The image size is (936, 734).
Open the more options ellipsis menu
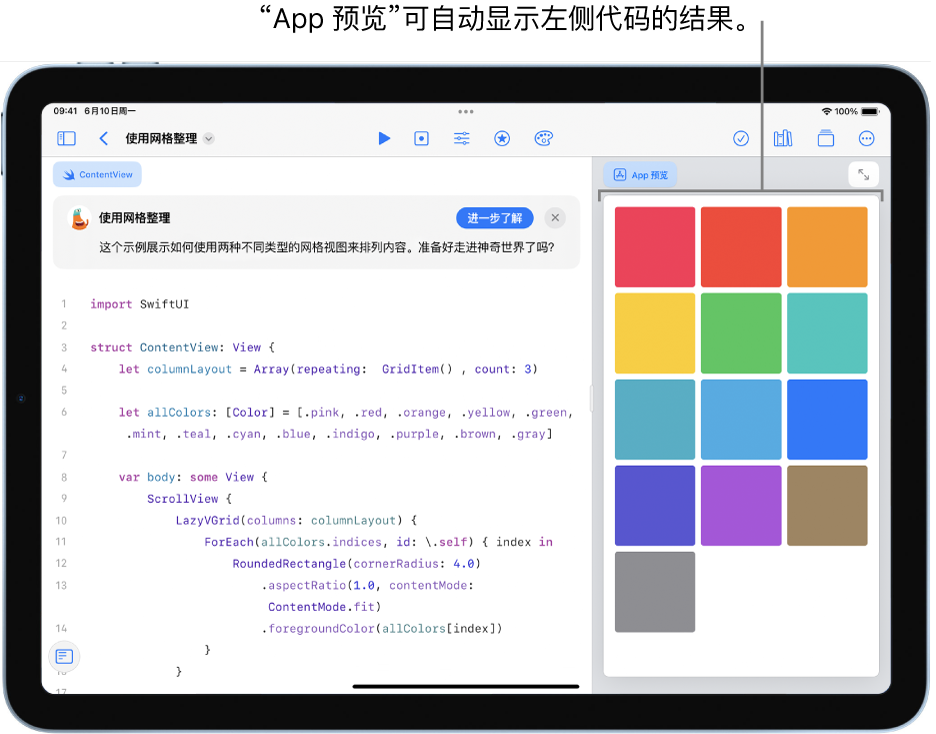(866, 139)
